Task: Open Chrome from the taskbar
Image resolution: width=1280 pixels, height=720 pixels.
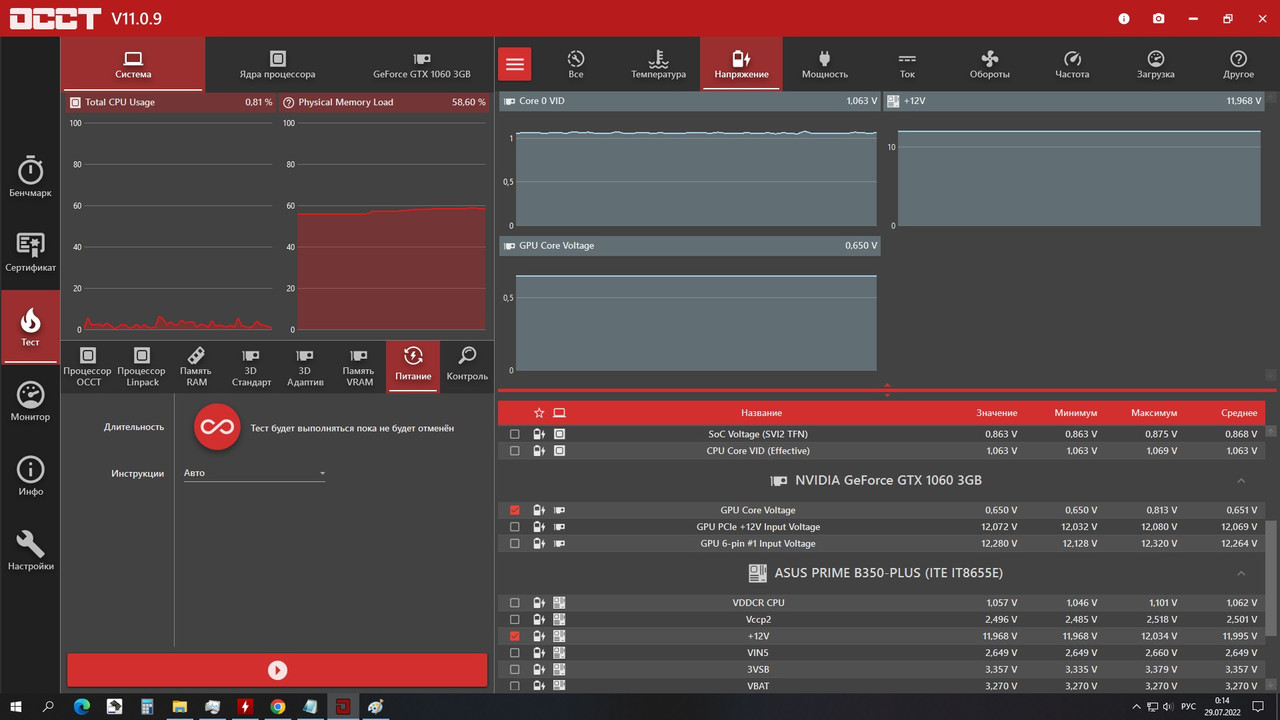Action: tap(278, 706)
